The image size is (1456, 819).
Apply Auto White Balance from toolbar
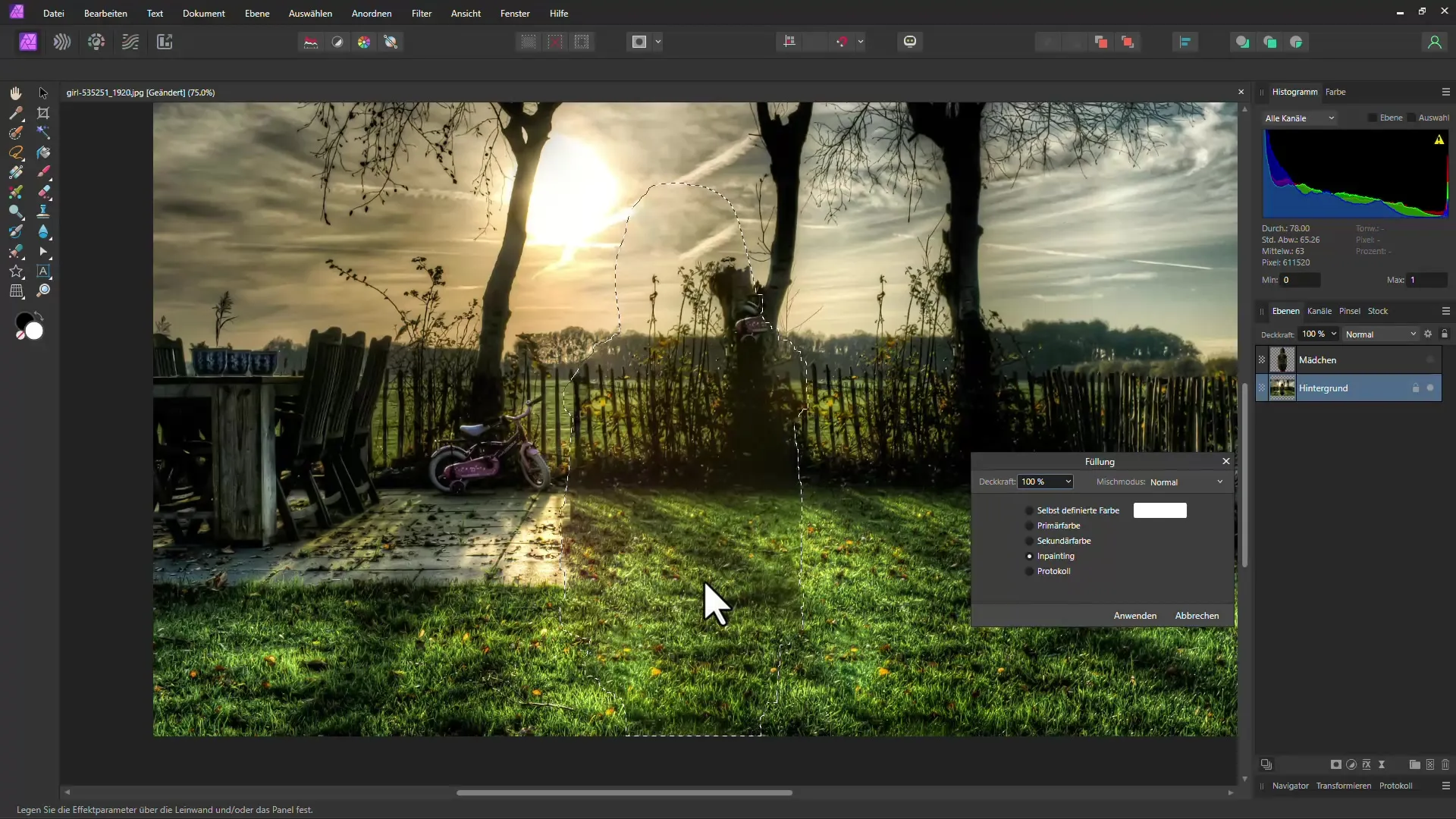(391, 42)
